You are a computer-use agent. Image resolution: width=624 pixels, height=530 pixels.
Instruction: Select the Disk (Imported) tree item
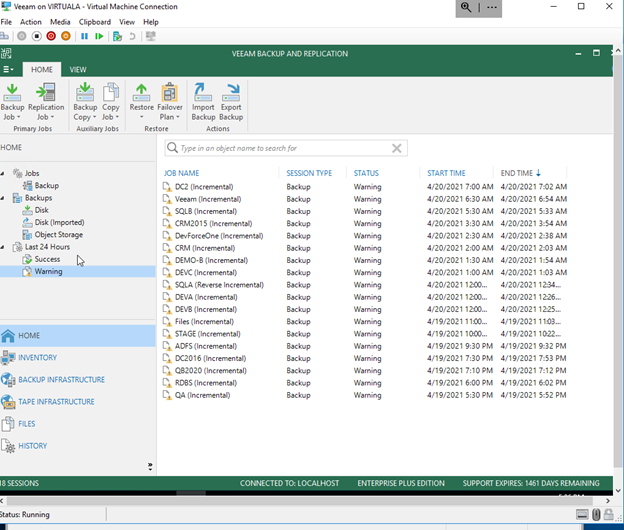click(x=59, y=222)
